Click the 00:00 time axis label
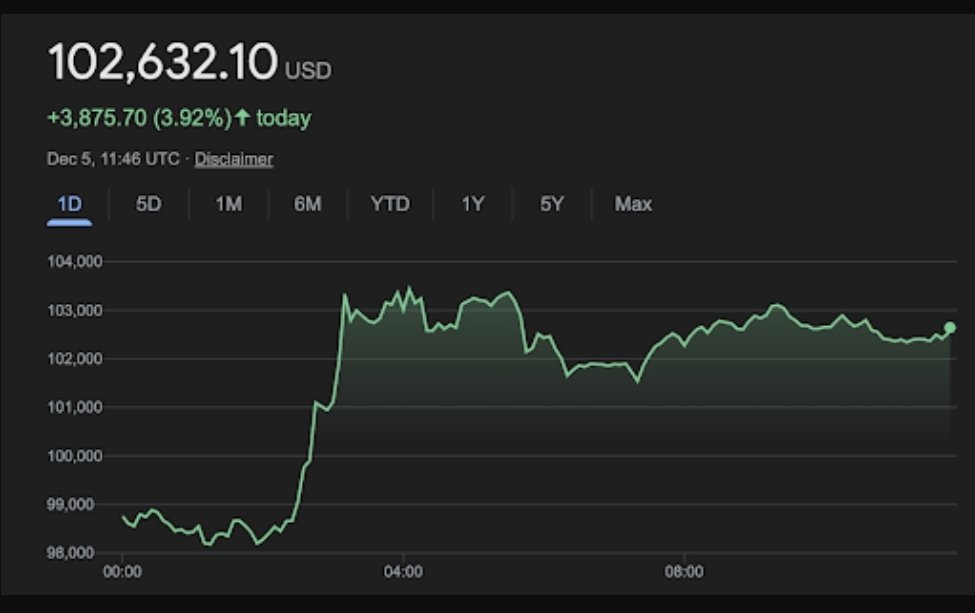975x613 pixels. pos(123,574)
